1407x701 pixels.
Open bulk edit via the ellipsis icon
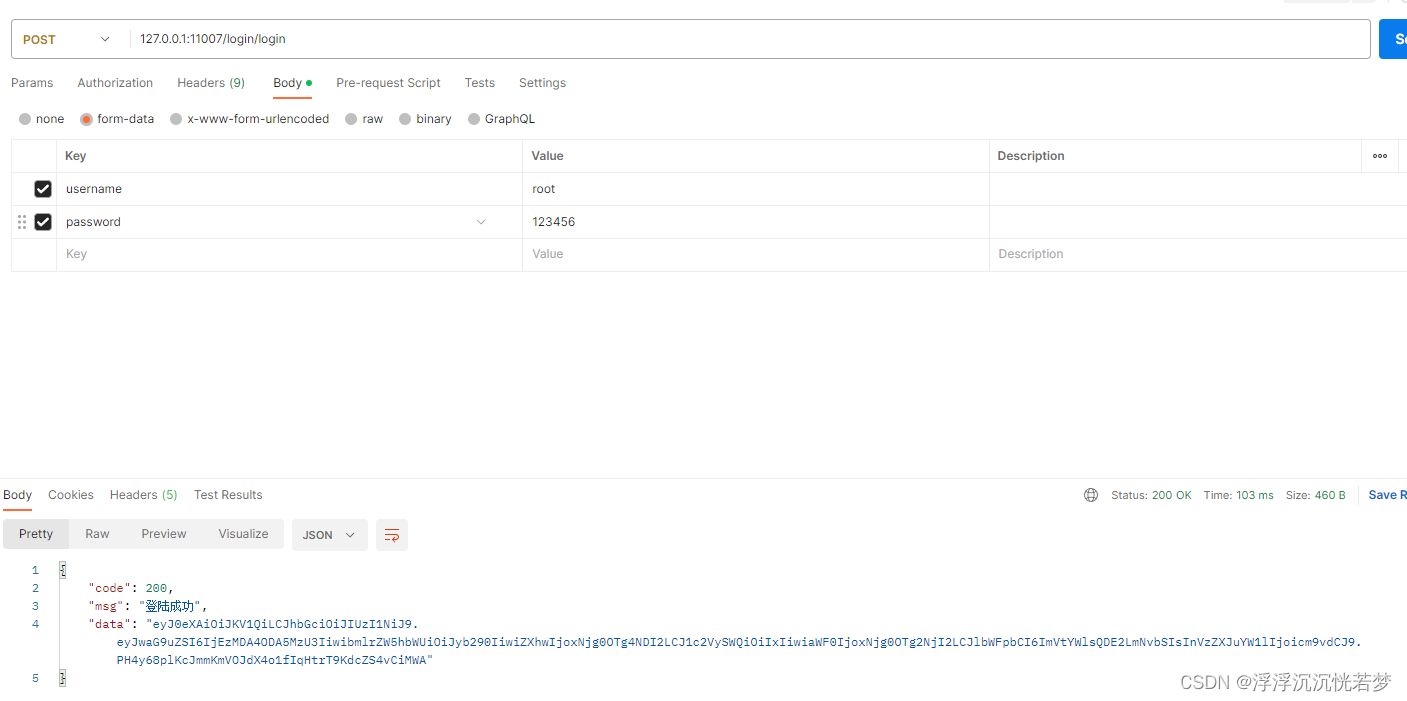(1380, 156)
